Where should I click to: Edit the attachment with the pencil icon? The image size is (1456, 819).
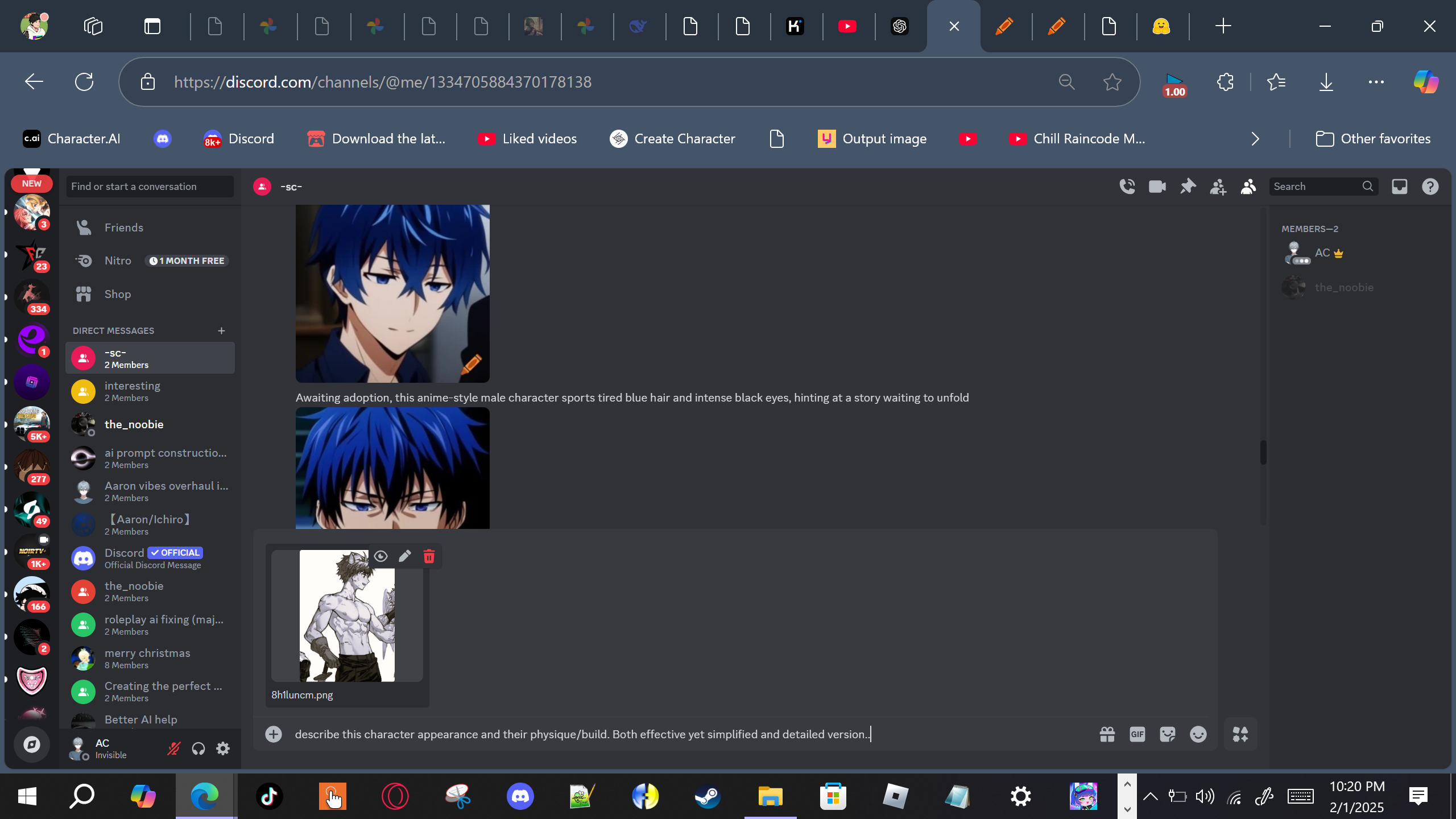point(404,556)
